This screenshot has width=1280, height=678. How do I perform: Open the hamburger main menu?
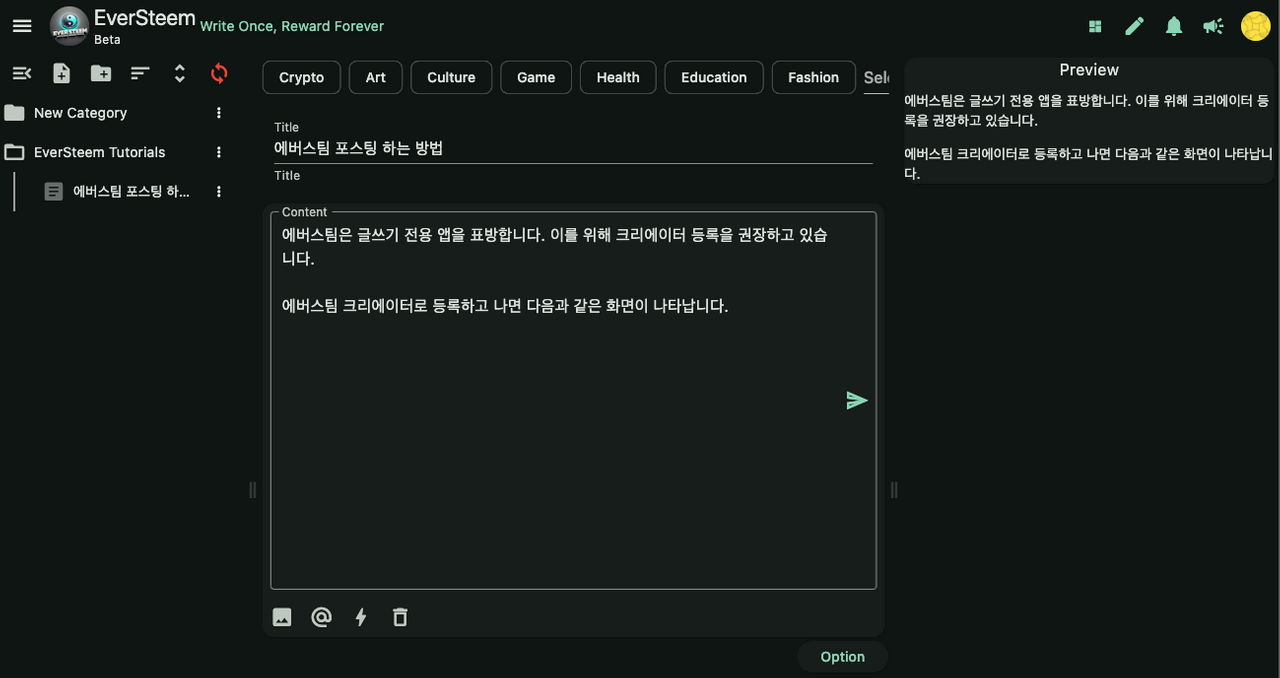22,26
